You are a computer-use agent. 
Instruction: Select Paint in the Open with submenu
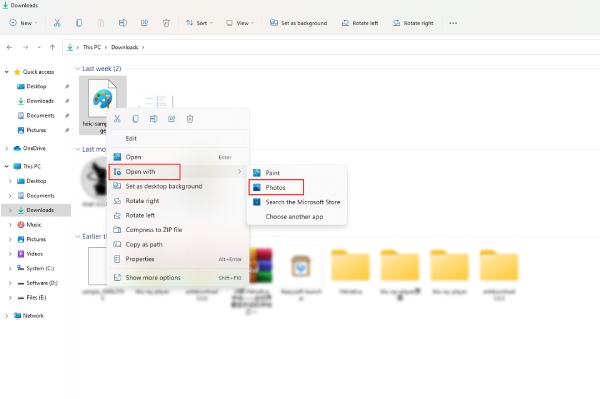[297, 173]
